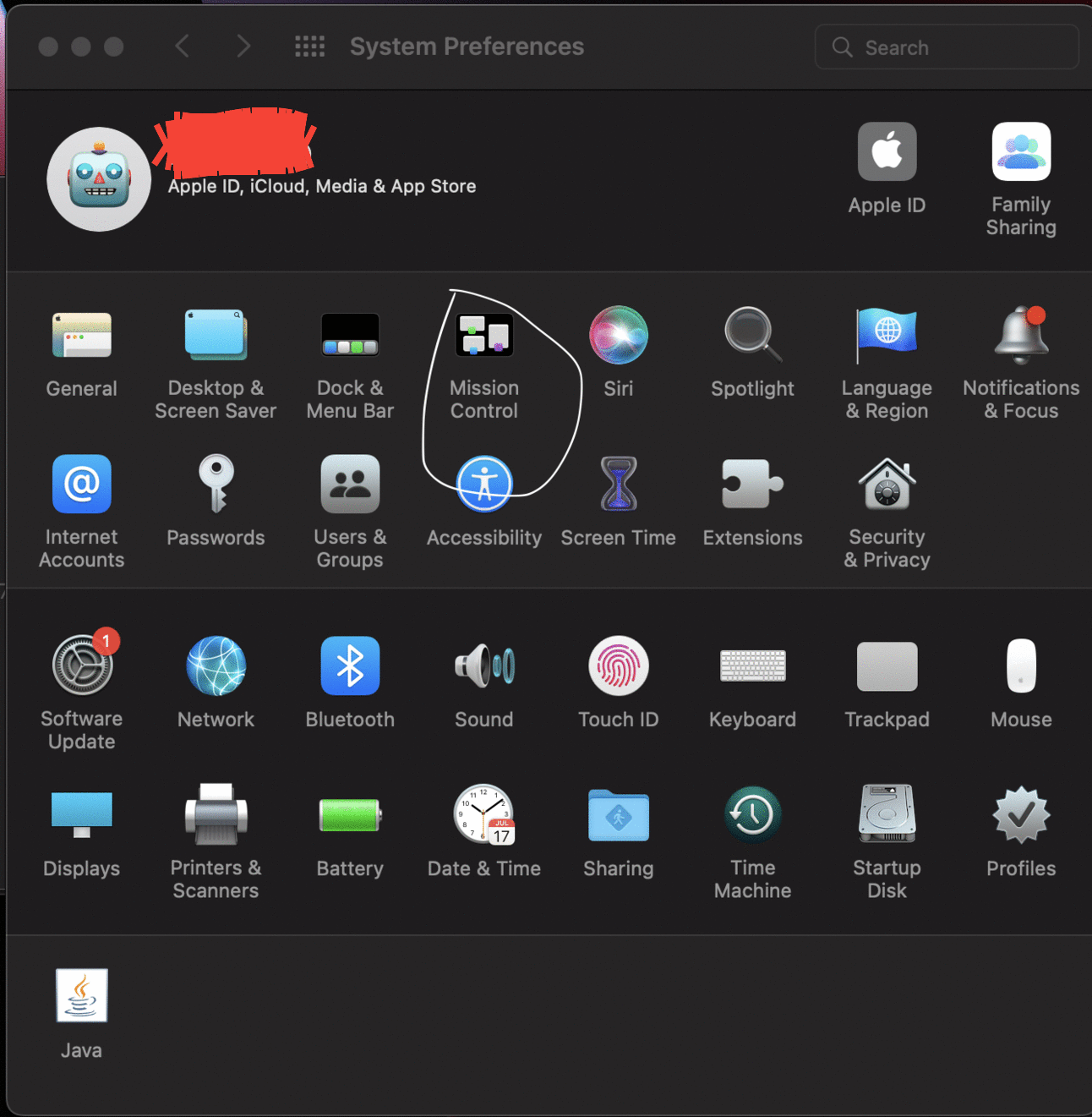
Task: Open Apple ID settings icon
Action: click(887, 151)
